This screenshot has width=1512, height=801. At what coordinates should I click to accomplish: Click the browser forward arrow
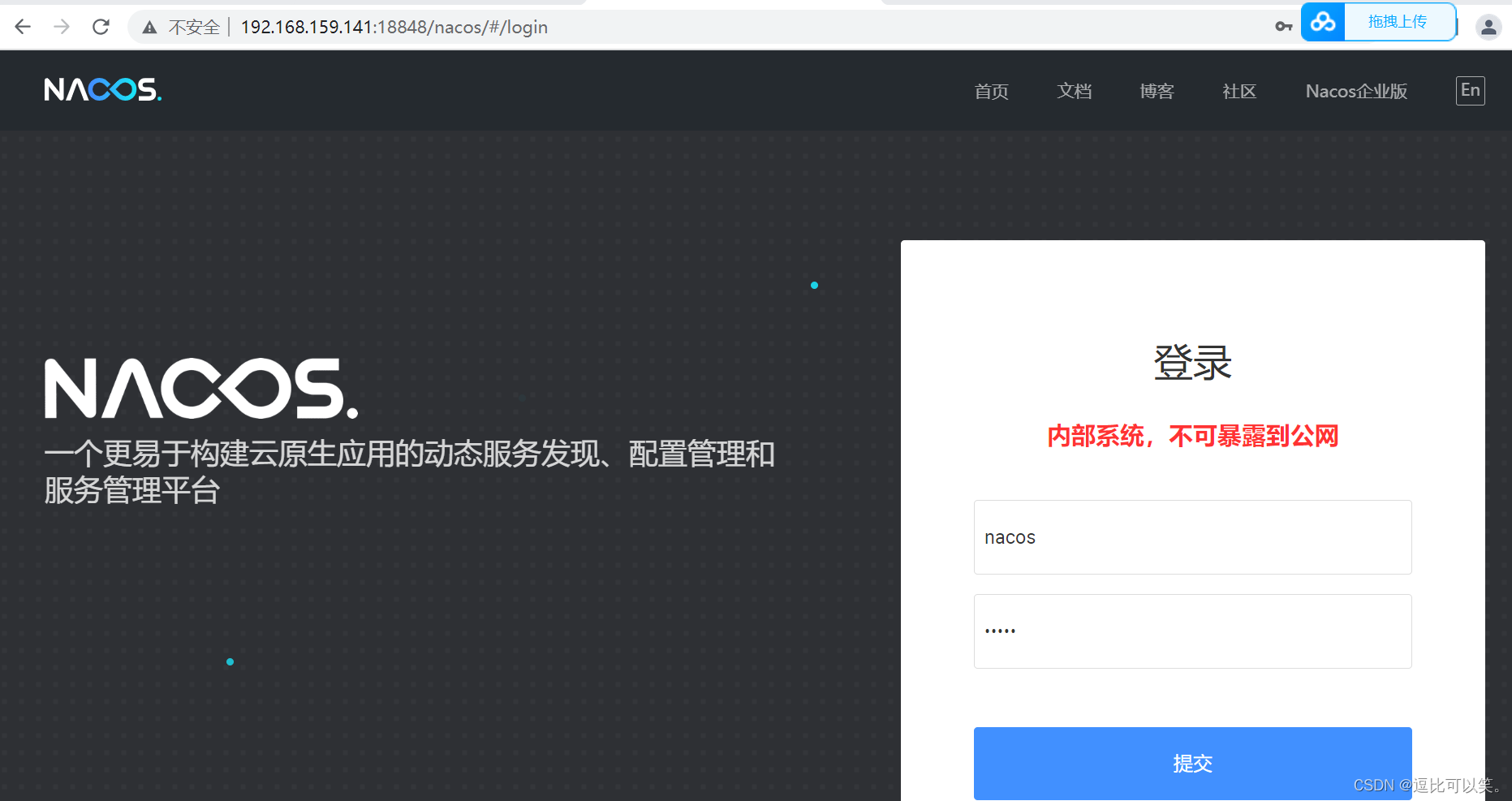[62, 27]
